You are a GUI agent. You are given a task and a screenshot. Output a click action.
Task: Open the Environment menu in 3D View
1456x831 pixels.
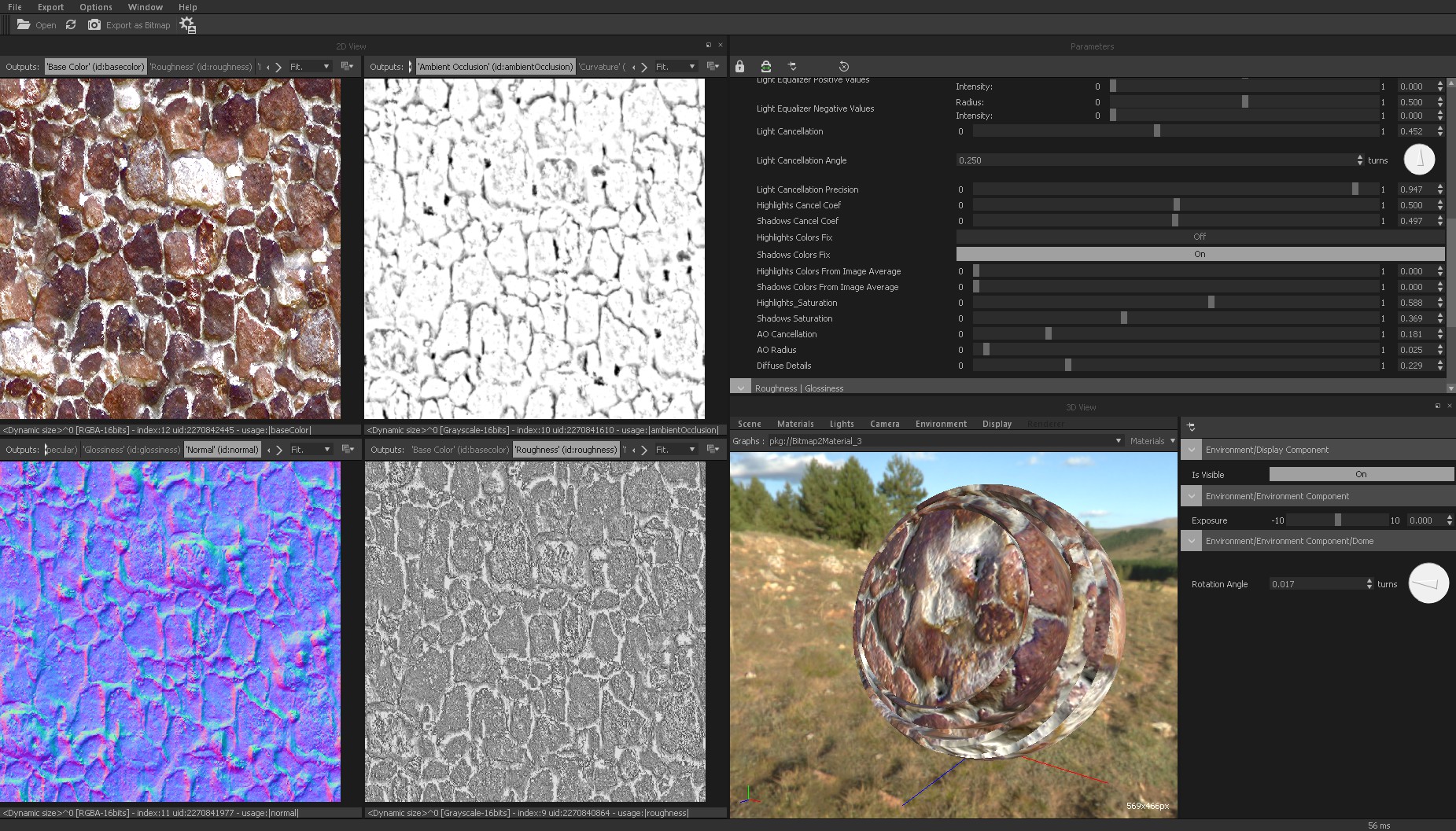coord(941,424)
